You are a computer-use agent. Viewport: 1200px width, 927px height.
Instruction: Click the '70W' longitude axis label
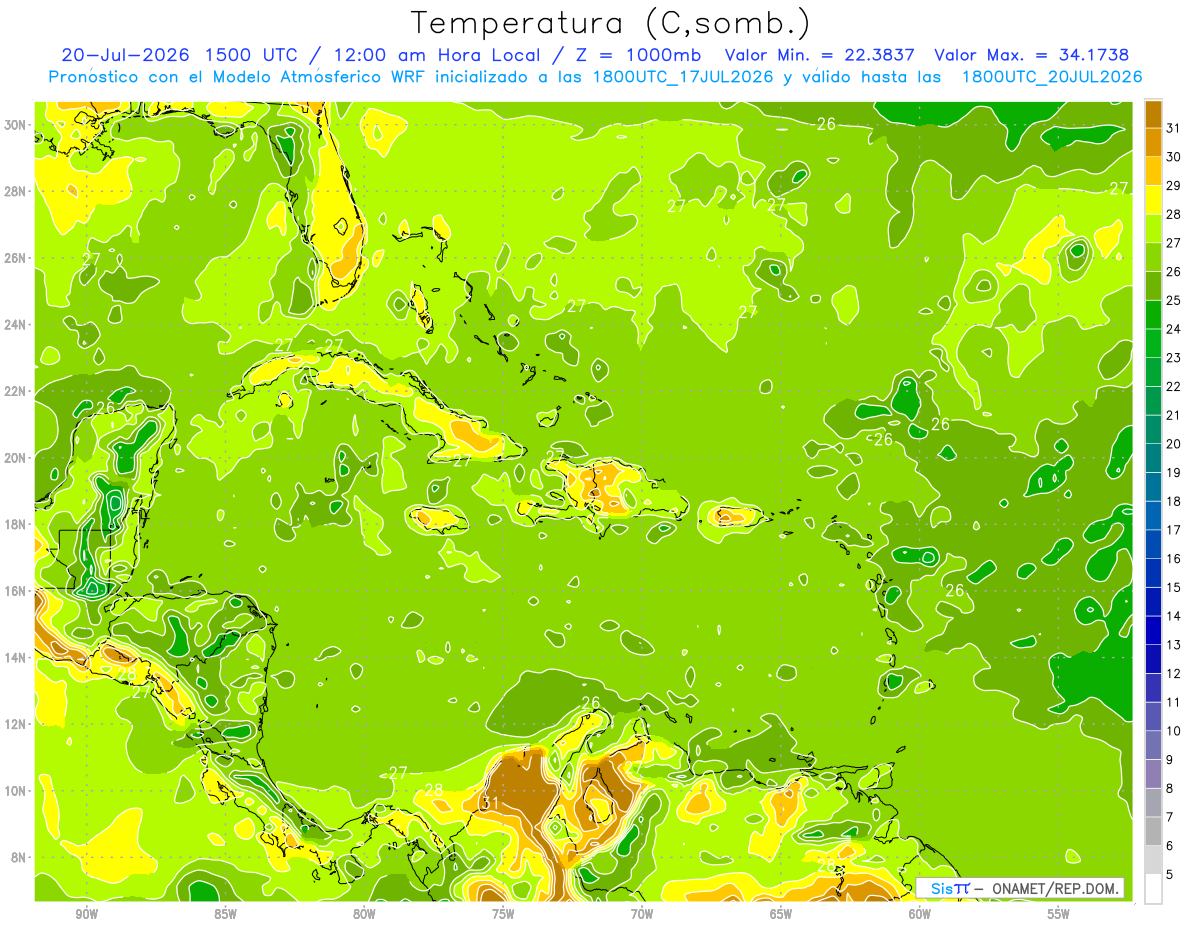[x=642, y=915]
